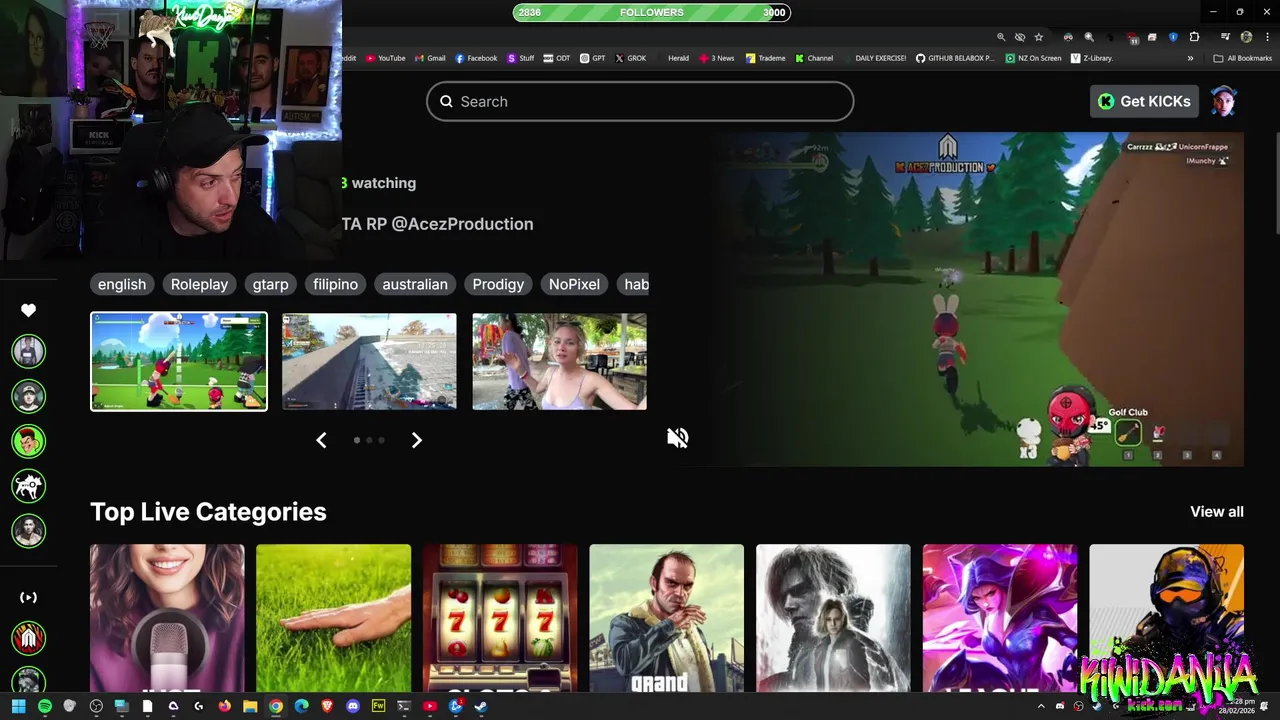Open the Gmail bookmark
This screenshot has width=1280, height=720.
(x=430, y=58)
